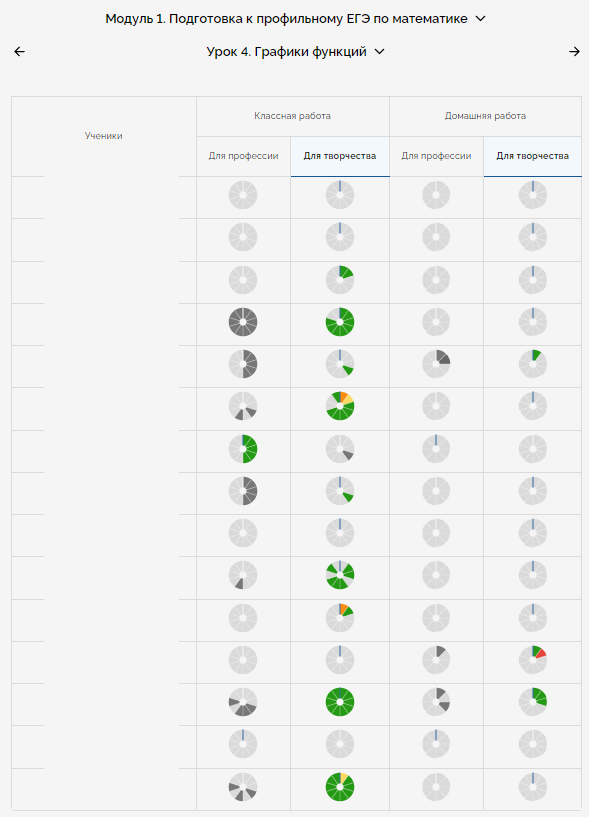Select Для профессии tab under Домашняя работа
589x817 pixels.
point(436,156)
